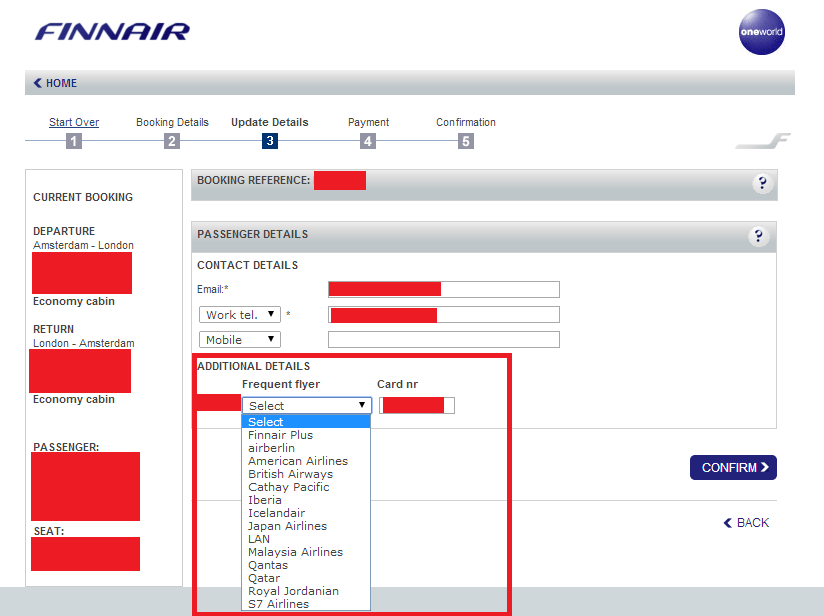Select Payment step label

tap(368, 122)
